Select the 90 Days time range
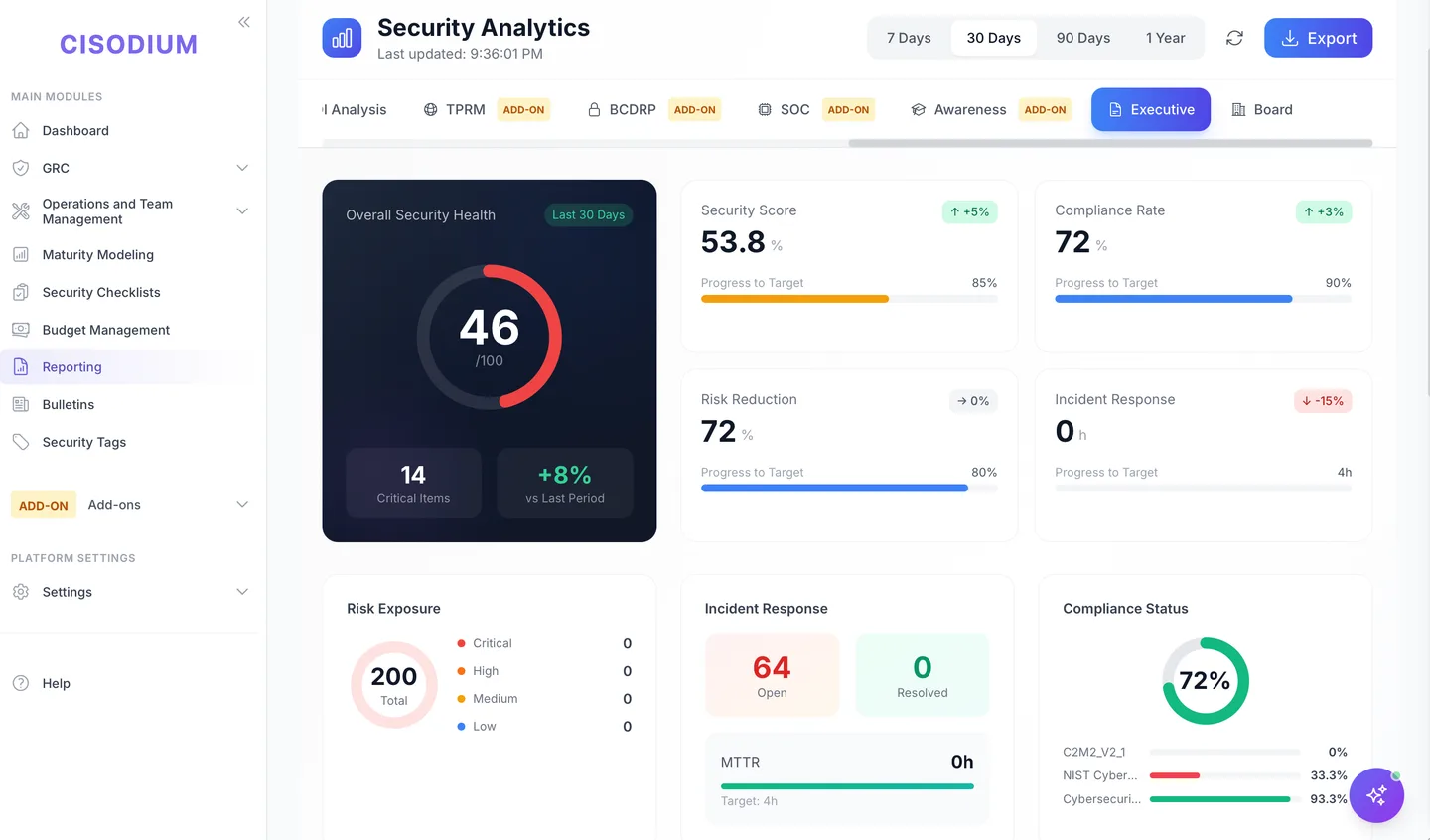This screenshot has height=840, width=1430. pyautogui.click(x=1083, y=38)
